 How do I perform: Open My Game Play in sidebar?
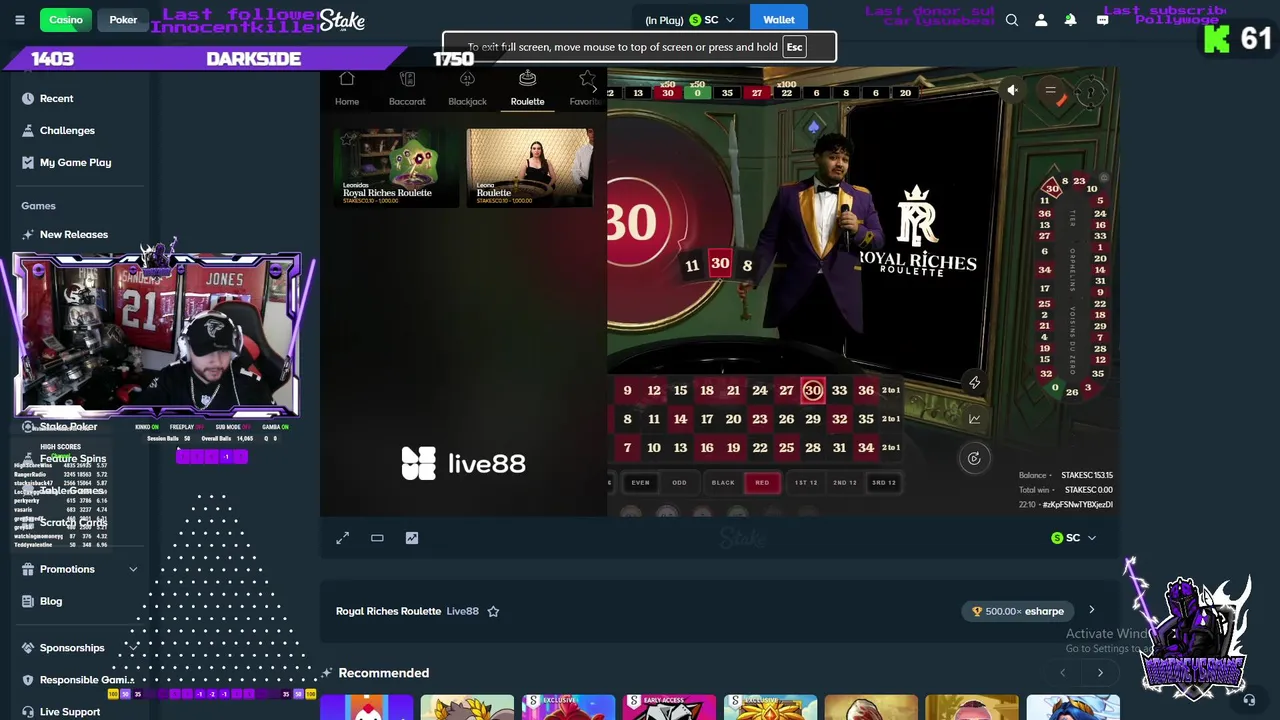75,162
